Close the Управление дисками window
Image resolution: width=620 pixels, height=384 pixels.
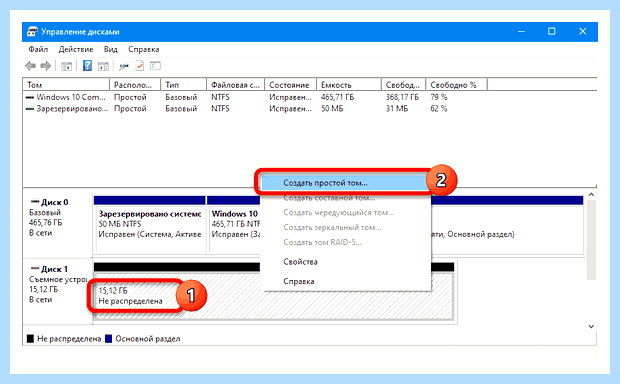tap(582, 32)
